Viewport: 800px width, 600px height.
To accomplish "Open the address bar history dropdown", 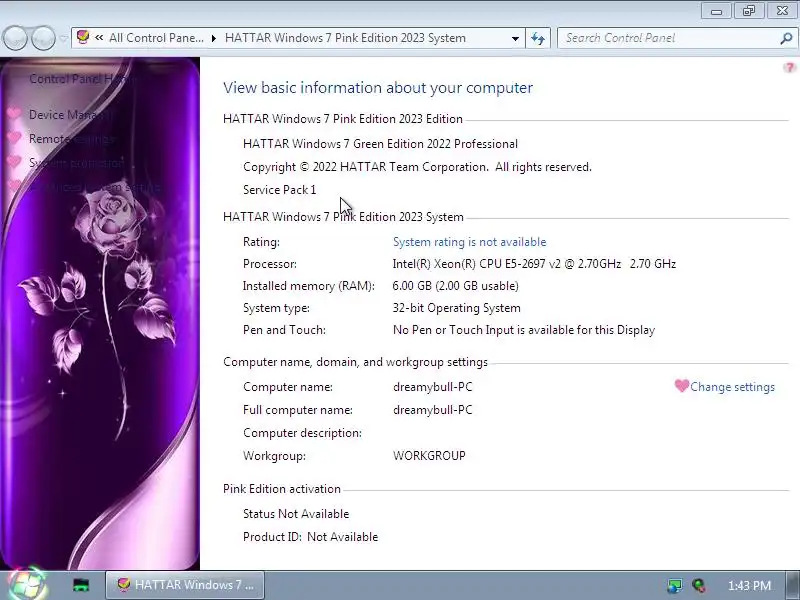I will (x=515, y=38).
